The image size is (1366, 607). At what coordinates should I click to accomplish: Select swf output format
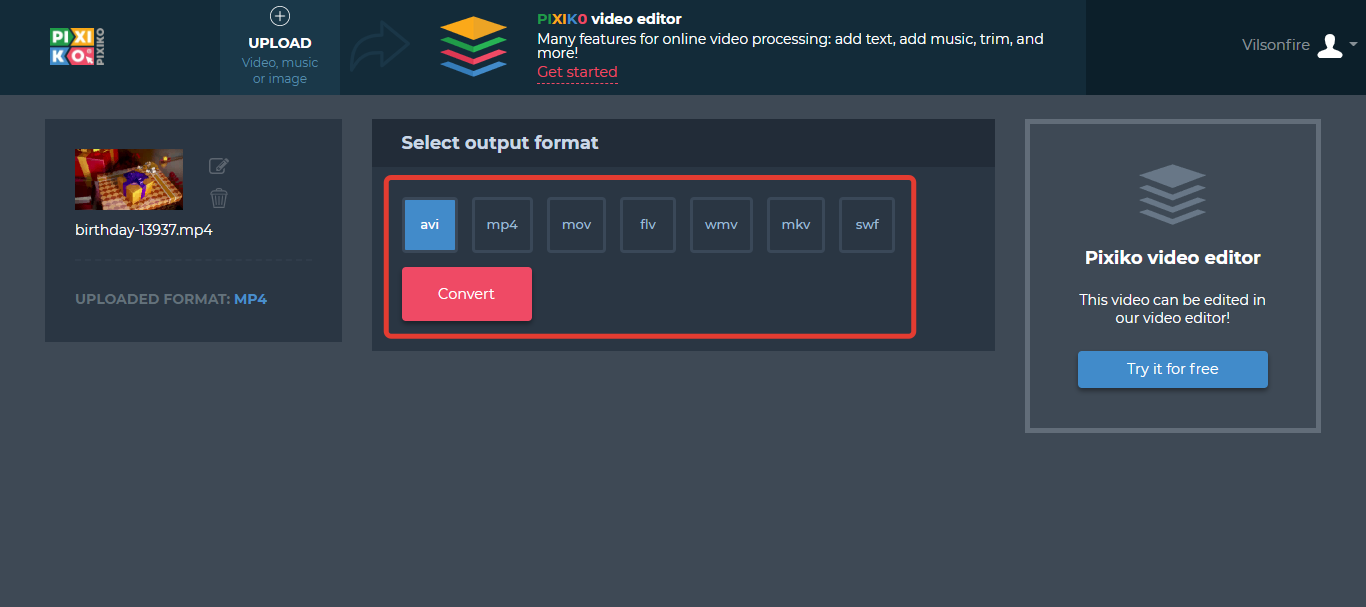pos(867,224)
